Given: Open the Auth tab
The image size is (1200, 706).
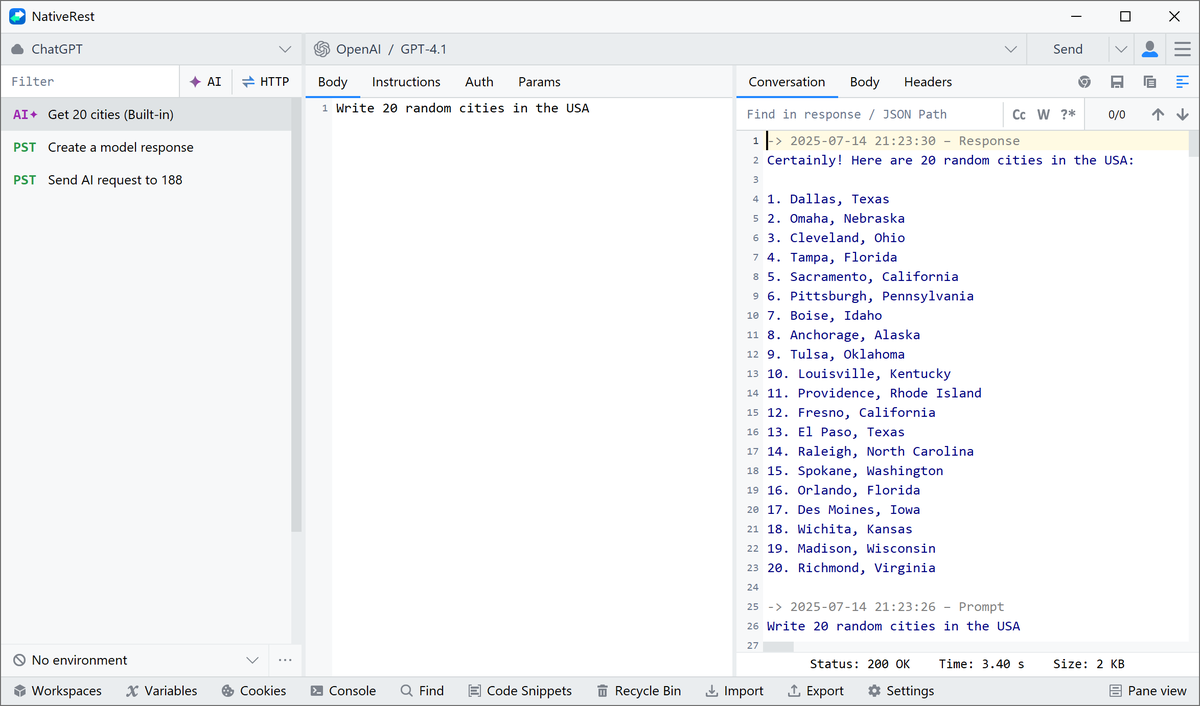Looking at the screenshot, I should pyautogui.click(x=479, y=82).
